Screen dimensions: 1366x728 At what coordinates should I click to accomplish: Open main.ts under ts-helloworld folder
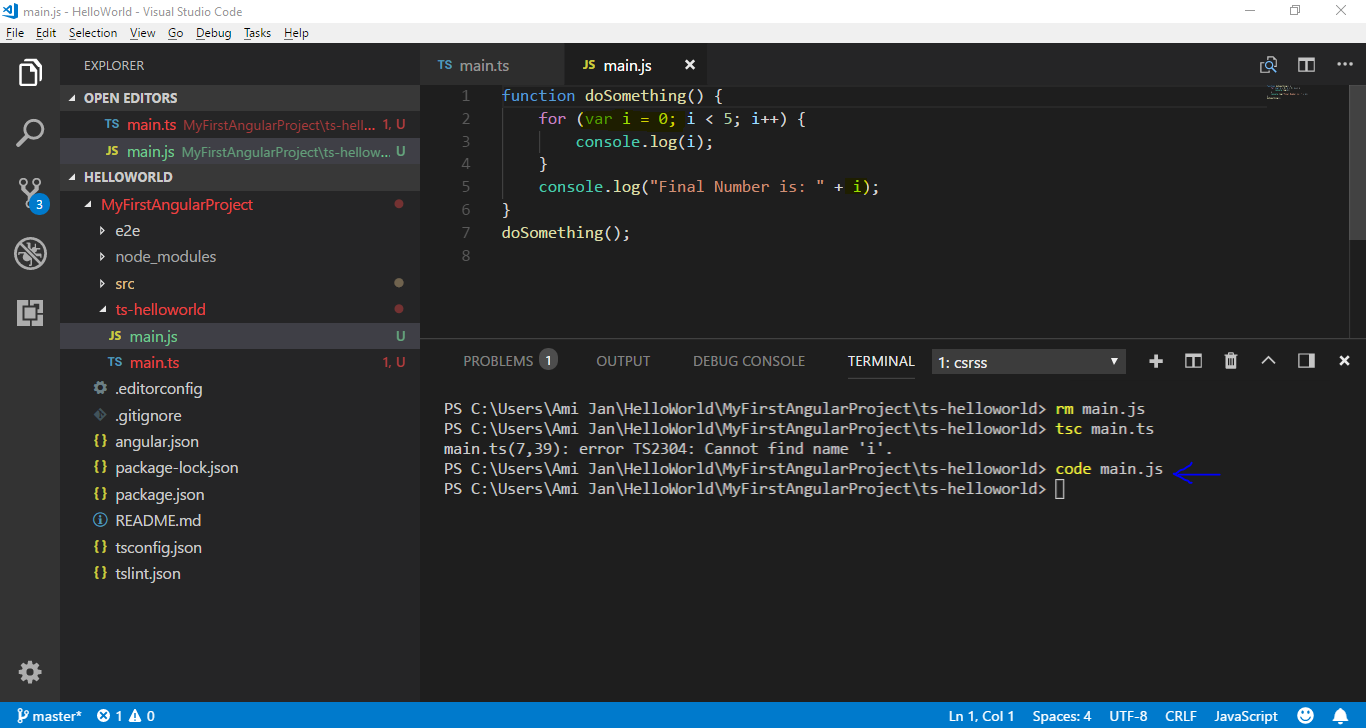point(240,362)
